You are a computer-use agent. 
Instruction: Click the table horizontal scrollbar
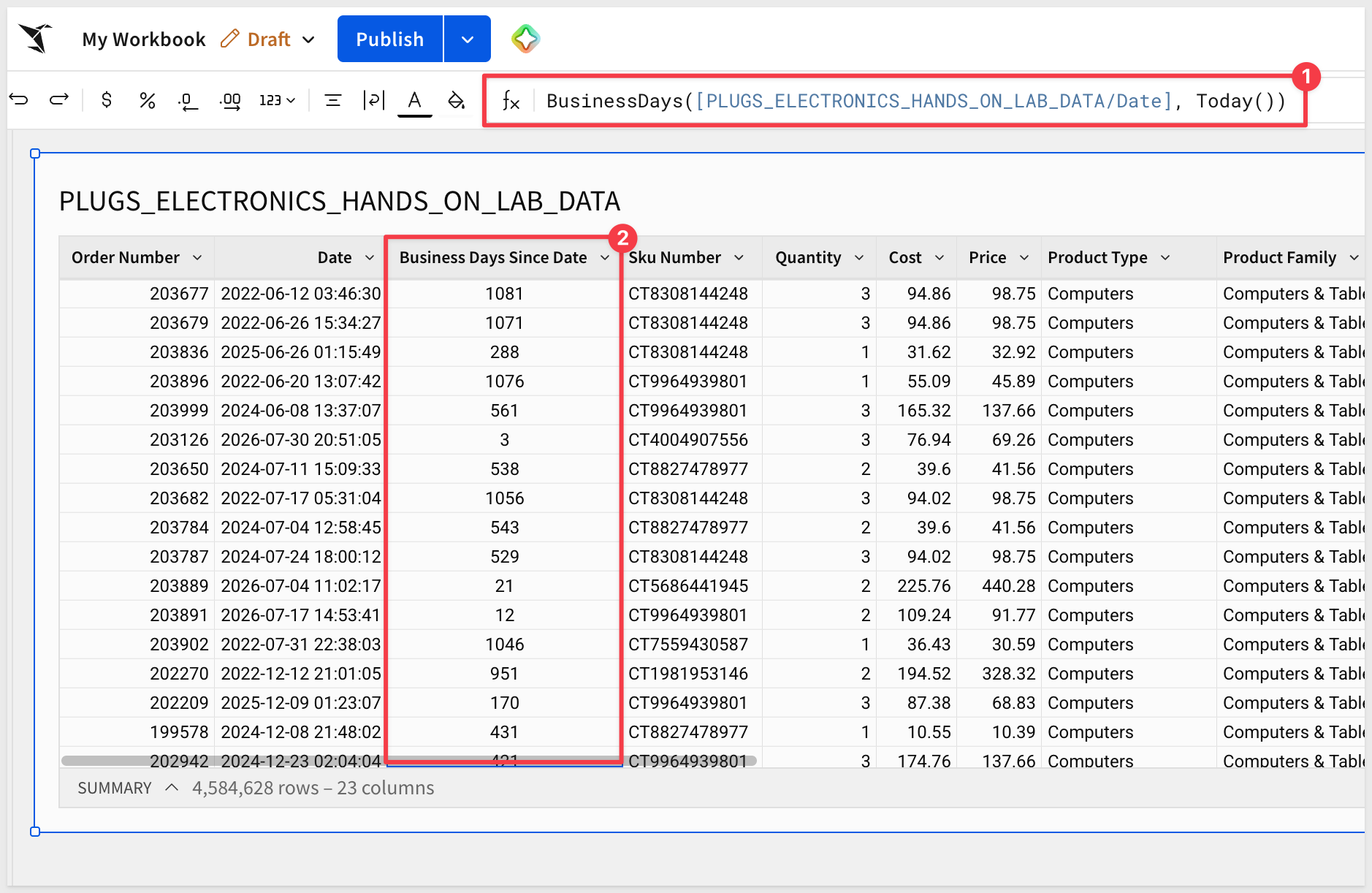[x=409, y=761]
